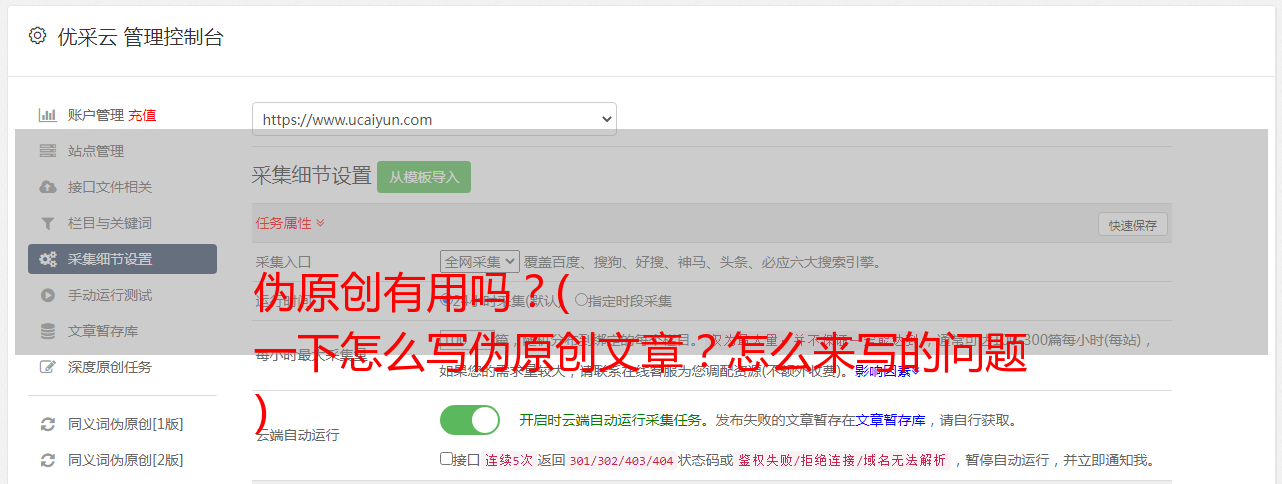Click the gear icon beside 优采云 管理控制台
The width and height of the screenshot is (1282, 484).
(37, 36)
